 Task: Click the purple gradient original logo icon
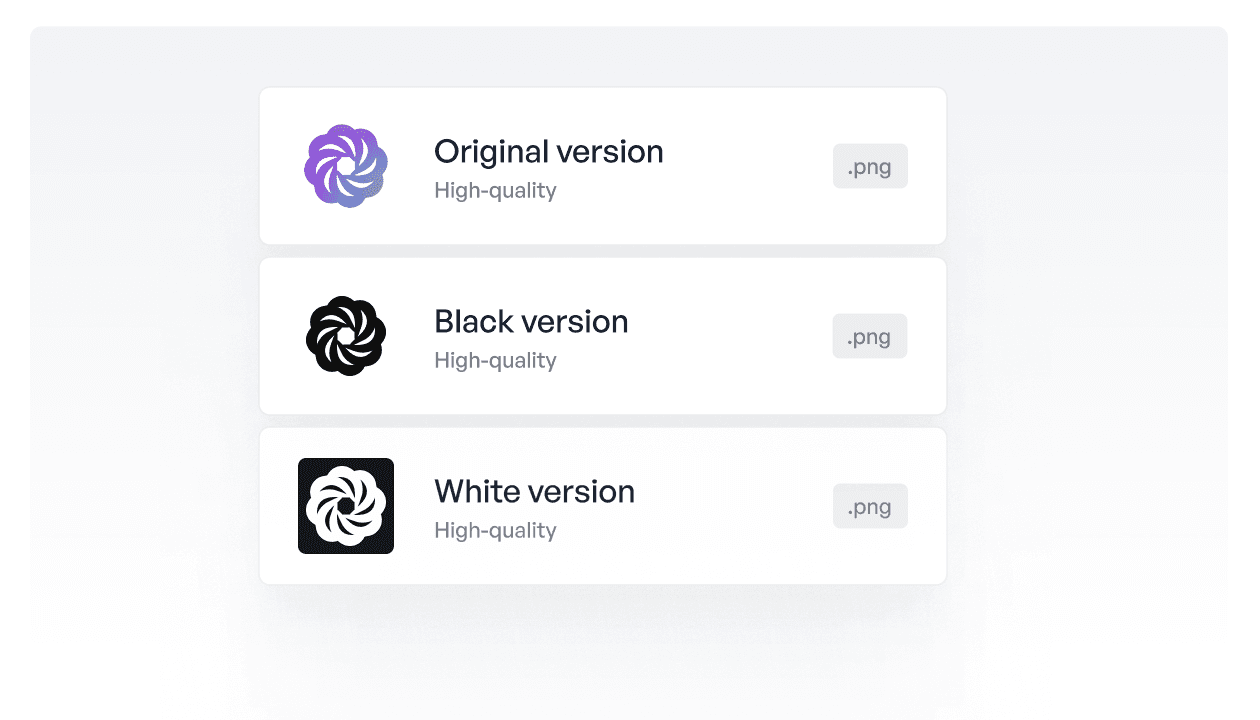pos(346,166)
